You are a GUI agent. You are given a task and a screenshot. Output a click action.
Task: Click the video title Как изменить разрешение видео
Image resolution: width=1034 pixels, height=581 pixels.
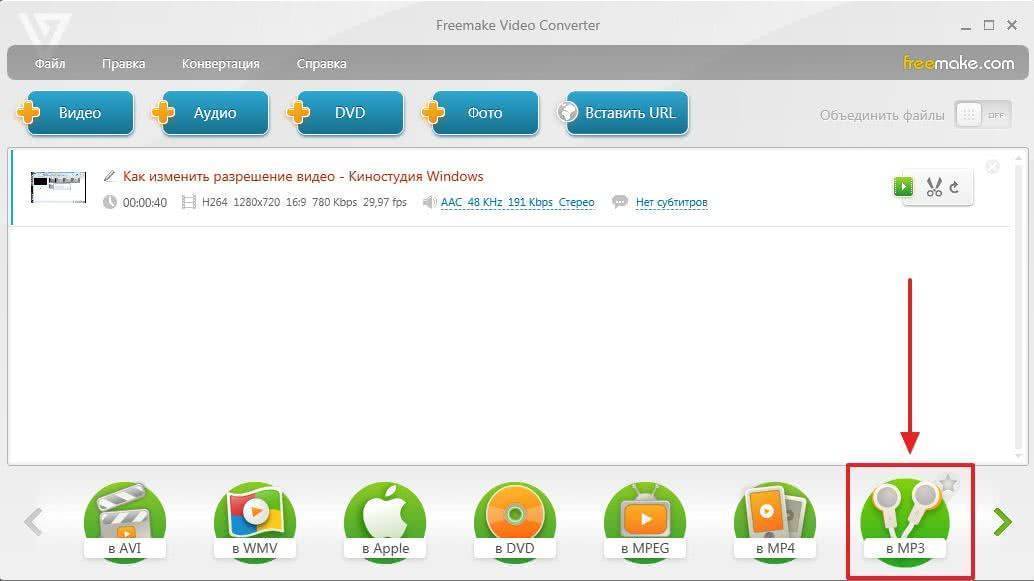pyautogui.click(x=303, y=176)
